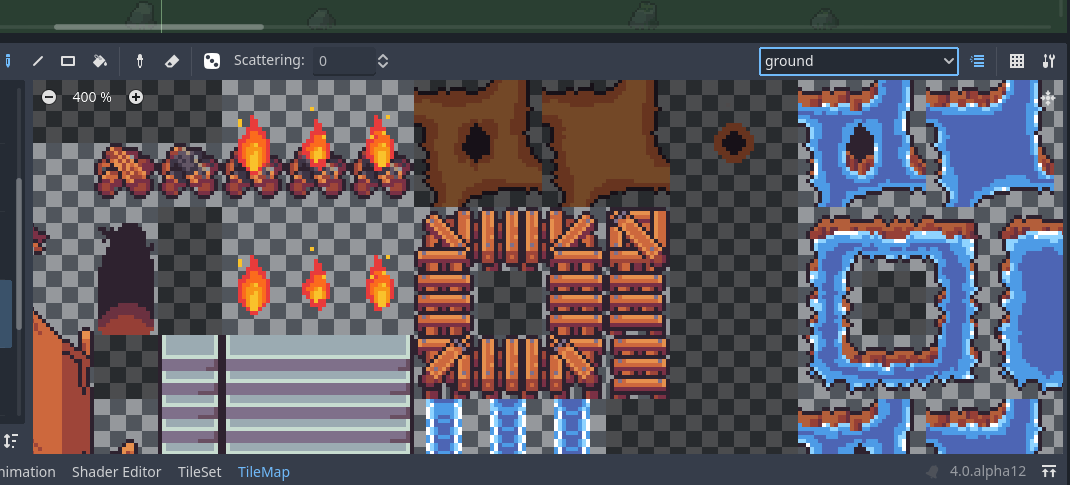Viewport: 1070px width, 485px height.
Task: Select the Paint pencil tool
Action: [7, 61]
